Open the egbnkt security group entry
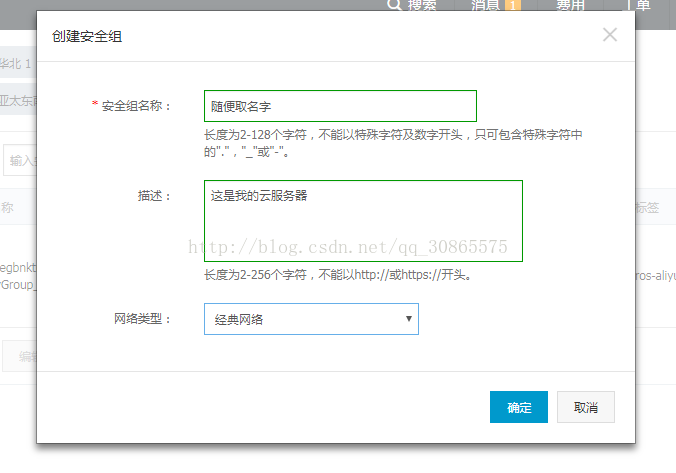This screenshot has width=676, height=473. point(18,268)
